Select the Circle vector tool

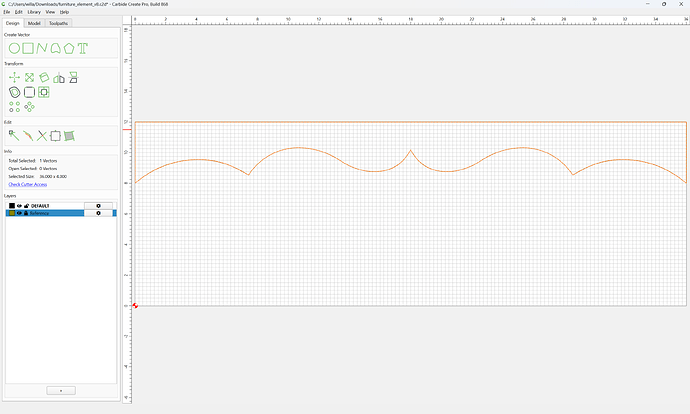point(15,48)
